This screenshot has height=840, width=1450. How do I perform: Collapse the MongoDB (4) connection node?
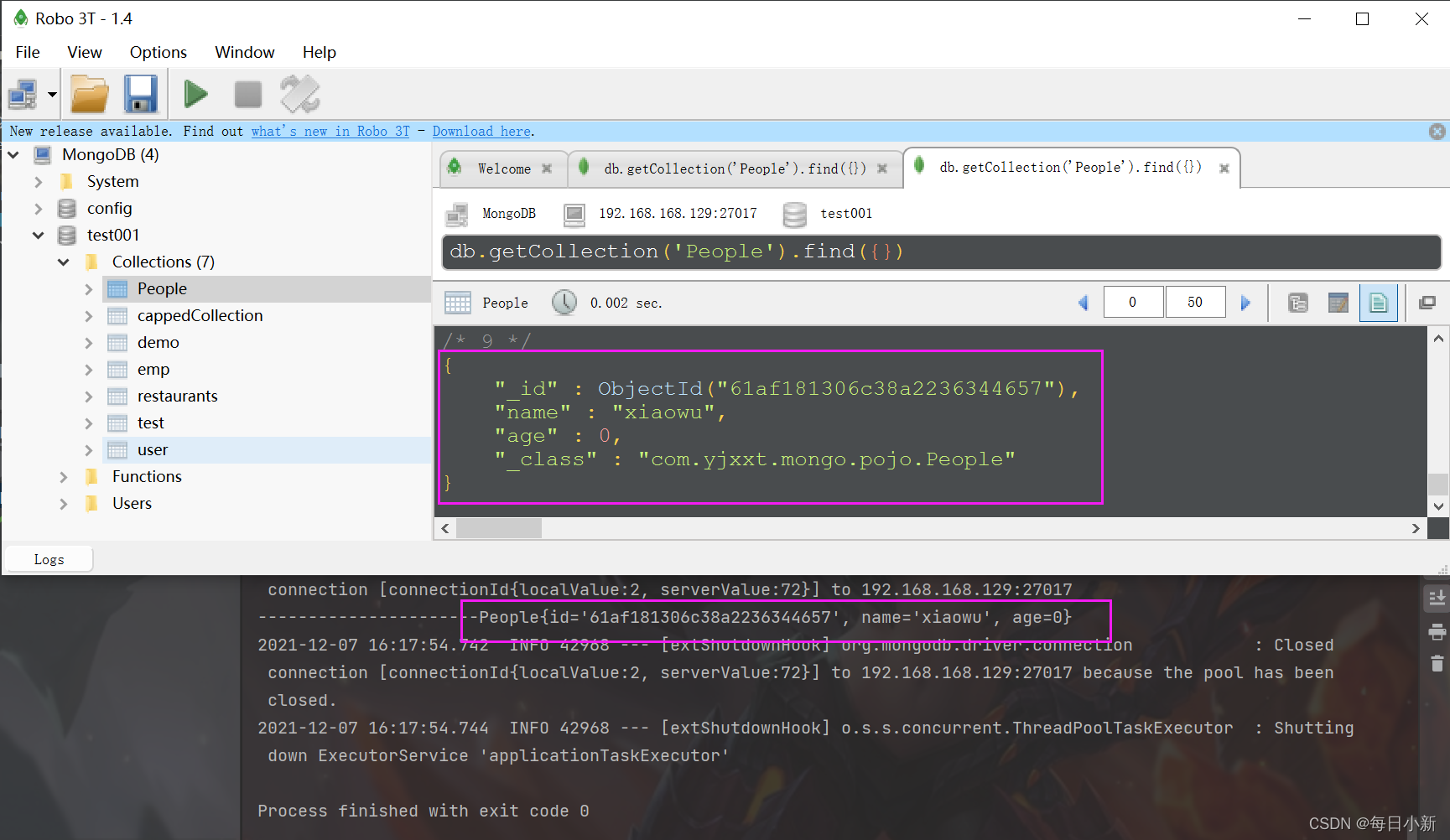13,155
